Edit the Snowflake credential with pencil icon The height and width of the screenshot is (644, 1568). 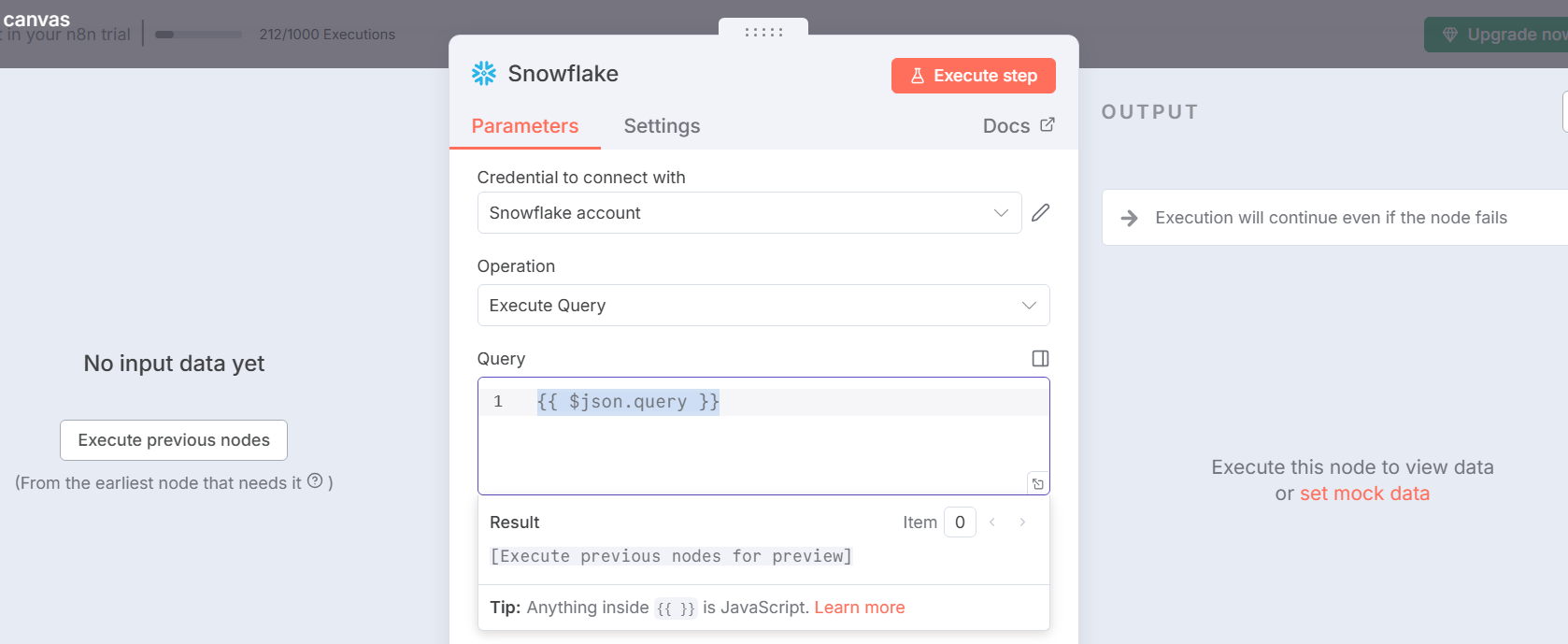pos(1040,213)
